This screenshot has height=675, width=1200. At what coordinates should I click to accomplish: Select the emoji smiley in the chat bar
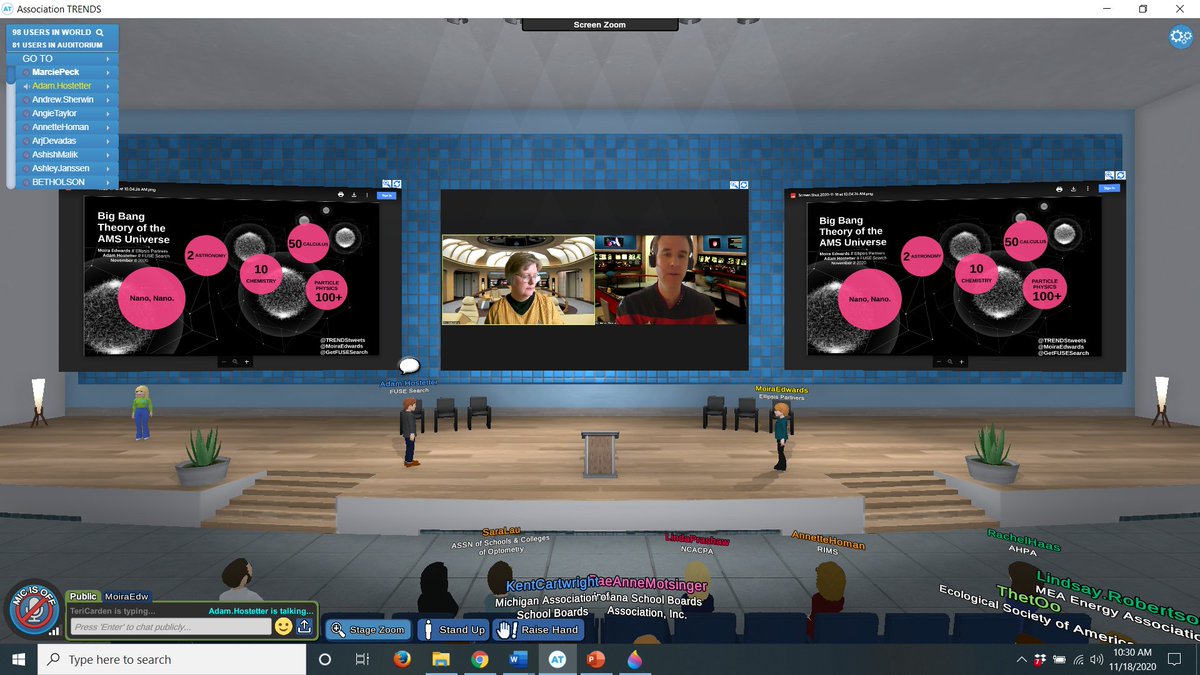283,625
